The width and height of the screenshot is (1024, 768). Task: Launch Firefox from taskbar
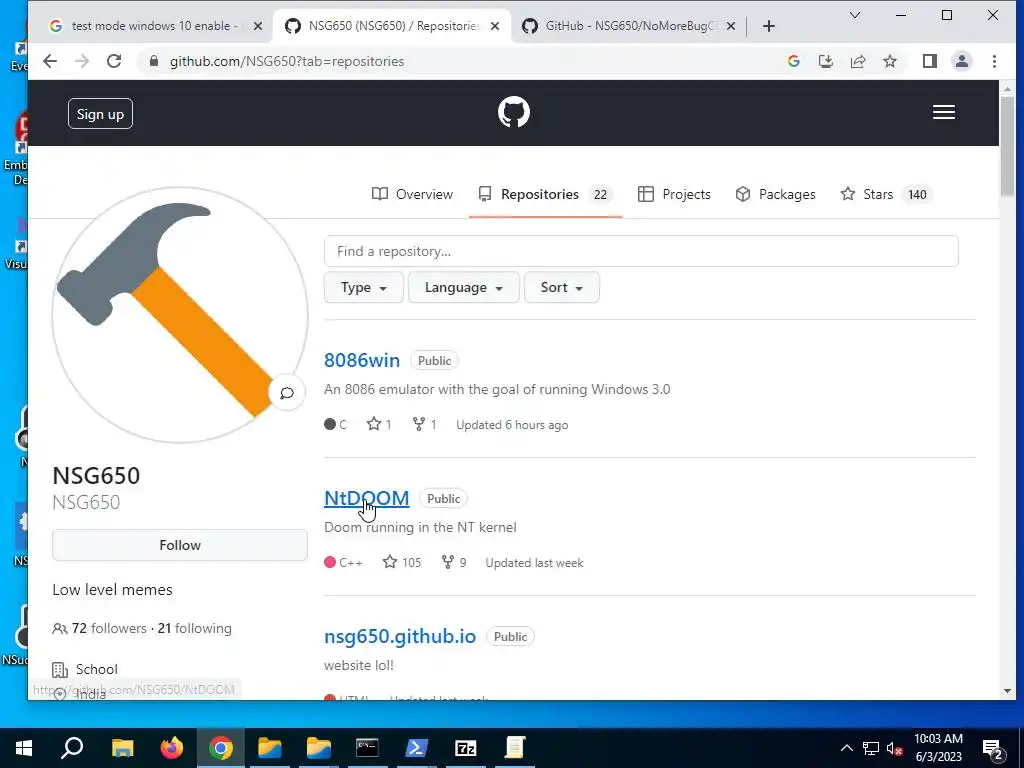172,748
